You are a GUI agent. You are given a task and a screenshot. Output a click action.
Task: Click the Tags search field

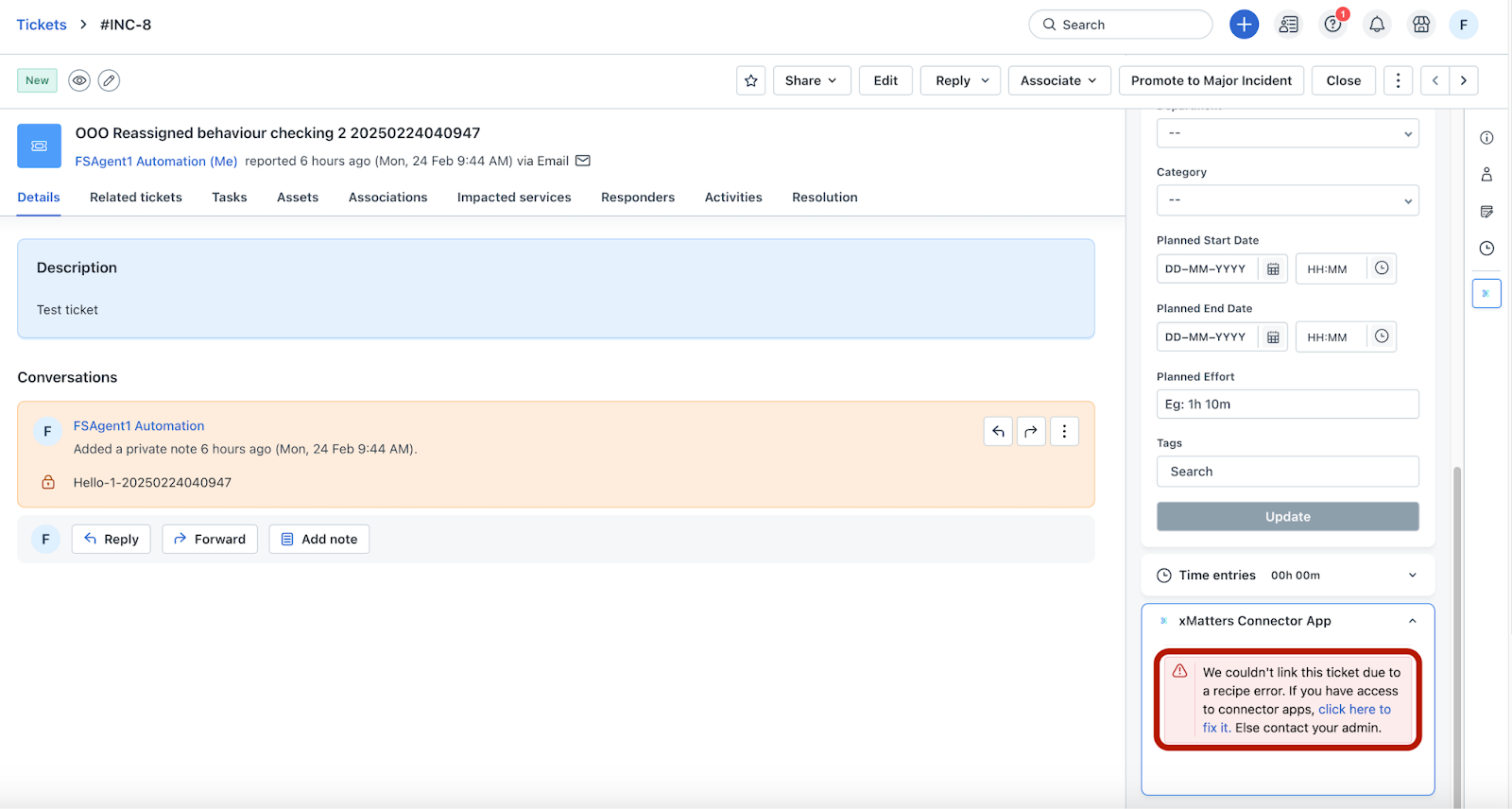pos(1287,472)
